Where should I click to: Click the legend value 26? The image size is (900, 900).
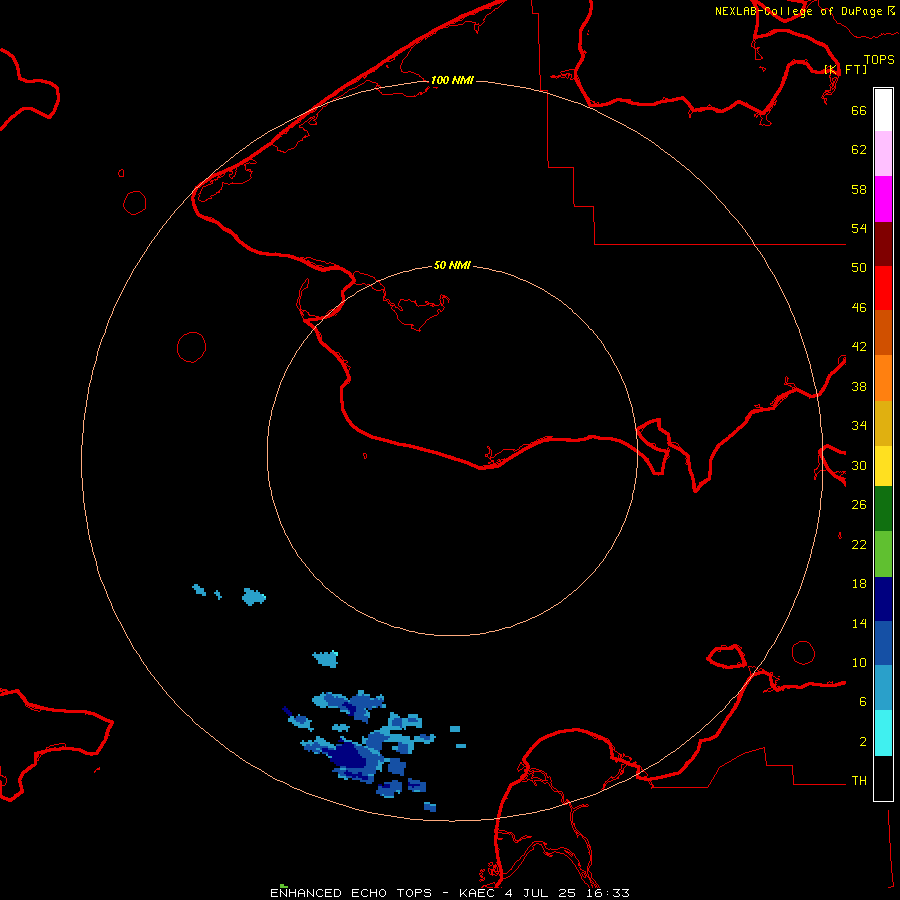point(859,505)
